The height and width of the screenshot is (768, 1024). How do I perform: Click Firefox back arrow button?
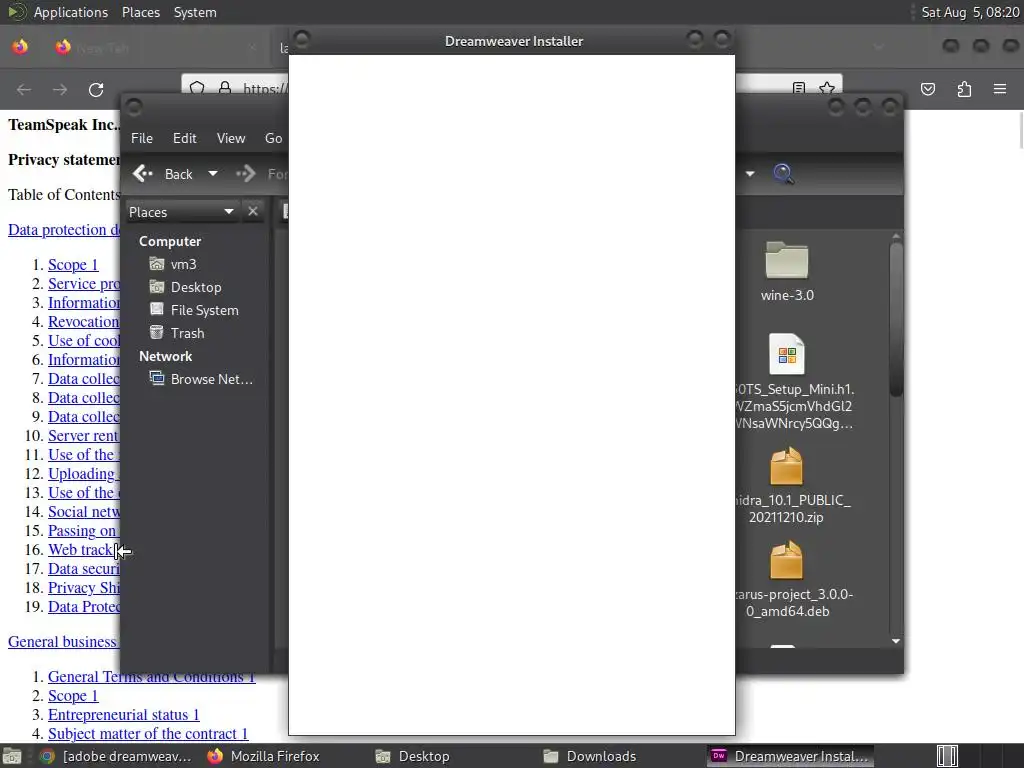24,89
